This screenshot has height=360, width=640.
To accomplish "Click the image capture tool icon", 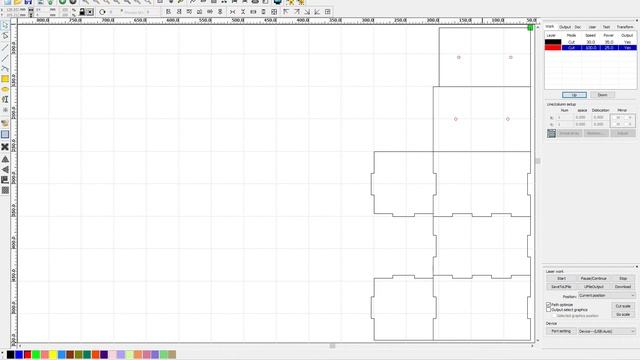I will pos(5,123).
